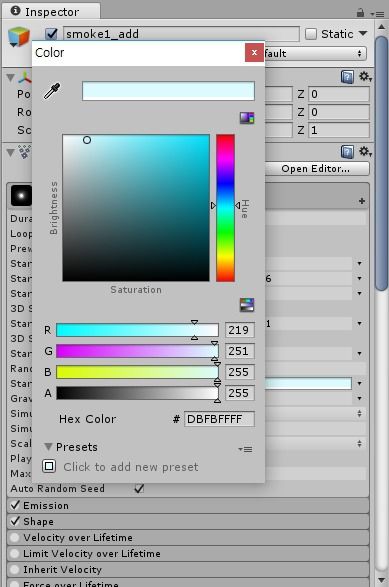Image resolution: width=389 pixels, height=587 pixels.
Task: Collapse the Presets section
Action: point(48,447)
